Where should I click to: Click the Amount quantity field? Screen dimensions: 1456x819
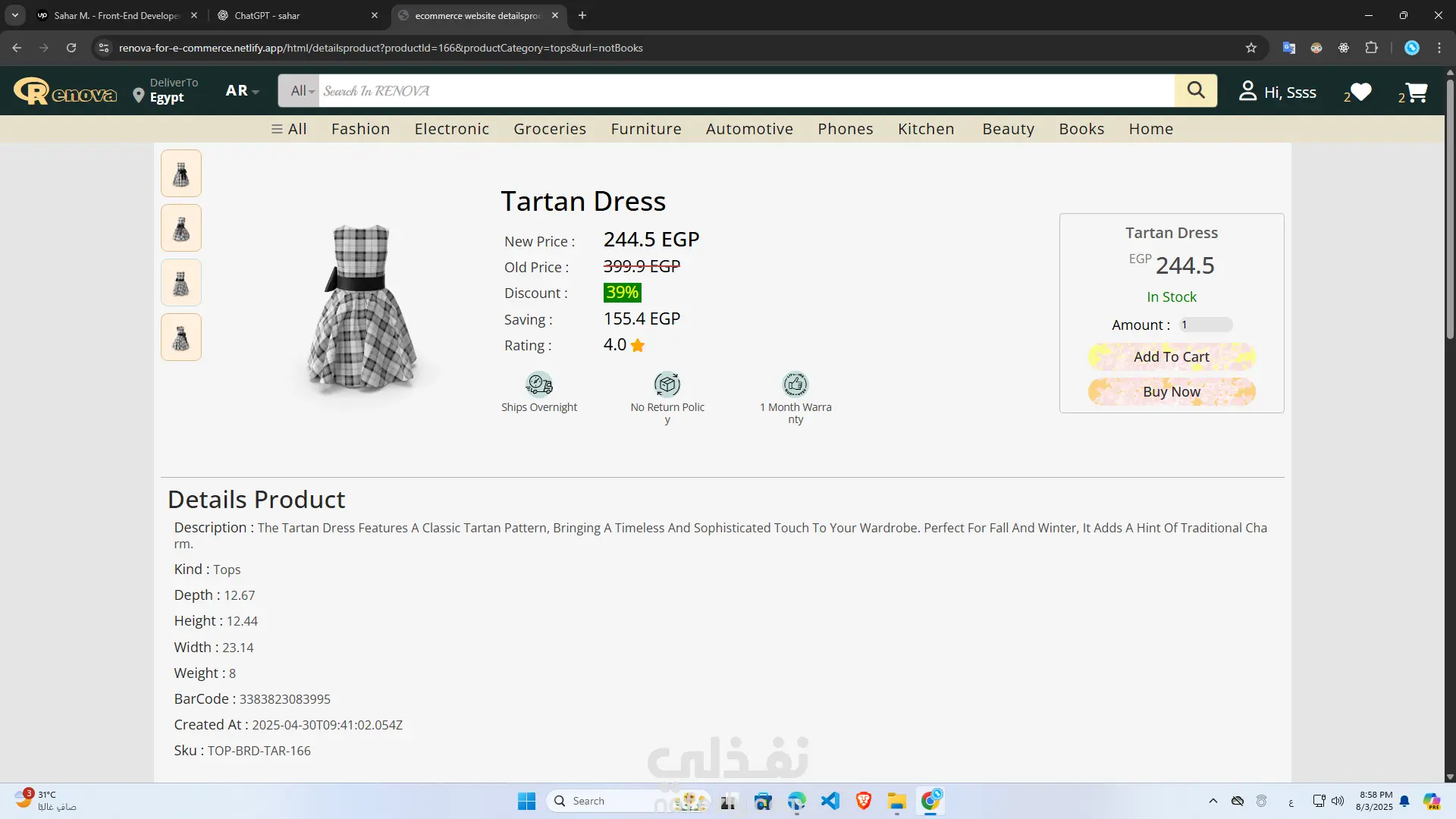coord(1206,325)
